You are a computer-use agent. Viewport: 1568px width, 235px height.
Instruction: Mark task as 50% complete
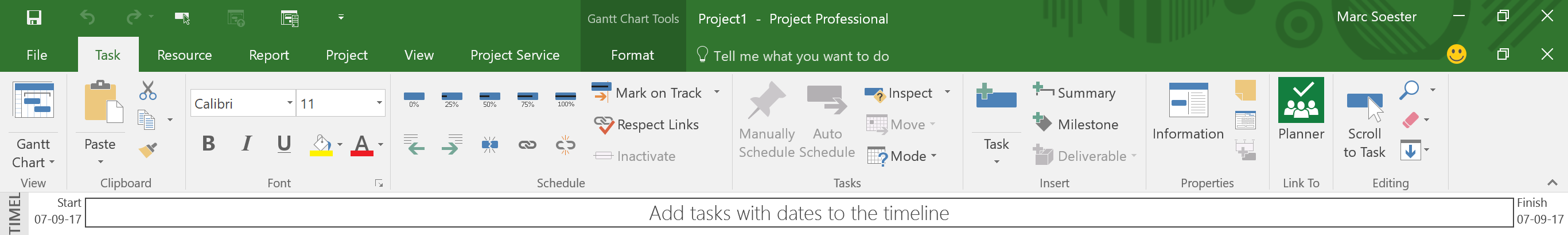[x=489, y=100]
